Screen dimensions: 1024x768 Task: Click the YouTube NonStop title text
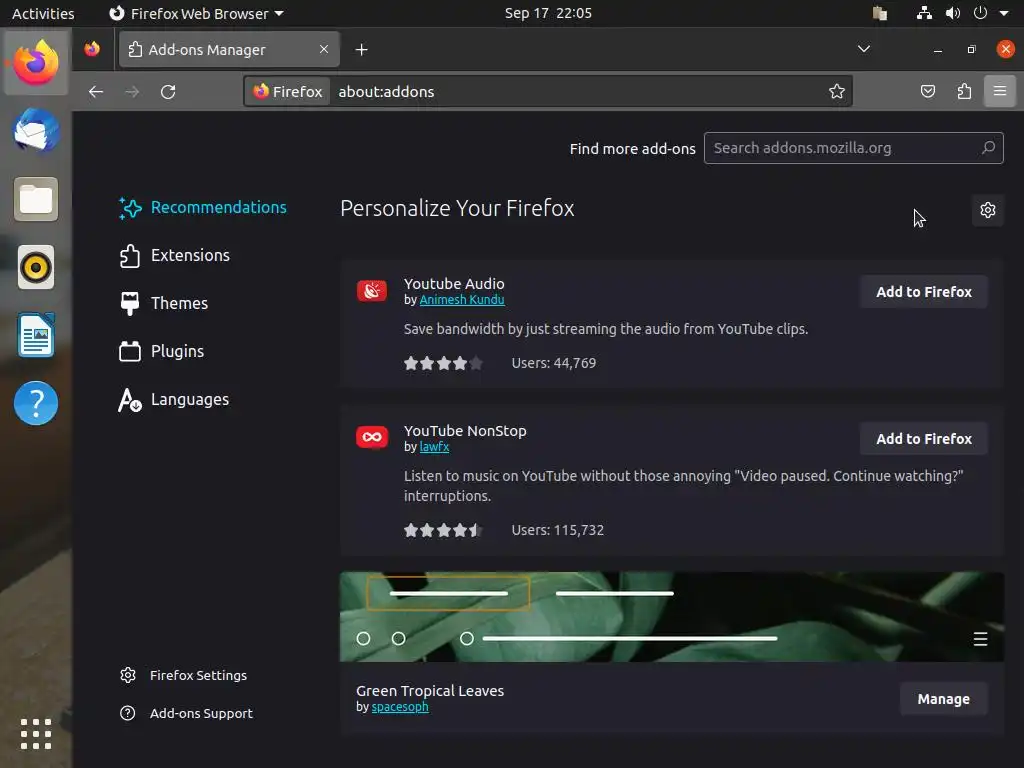[465, 431]
